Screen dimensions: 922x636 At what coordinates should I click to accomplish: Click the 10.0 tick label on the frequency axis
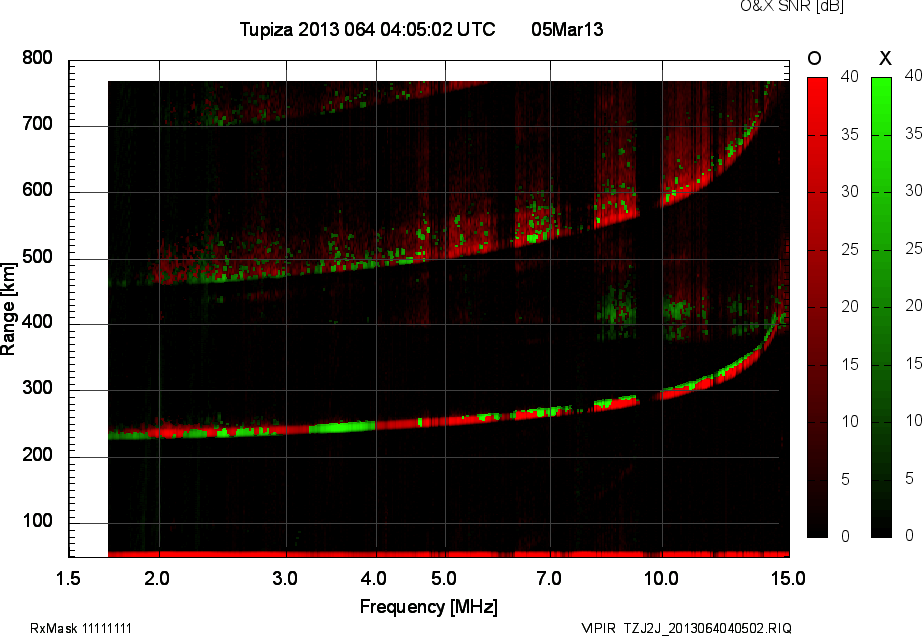(661, 578)
